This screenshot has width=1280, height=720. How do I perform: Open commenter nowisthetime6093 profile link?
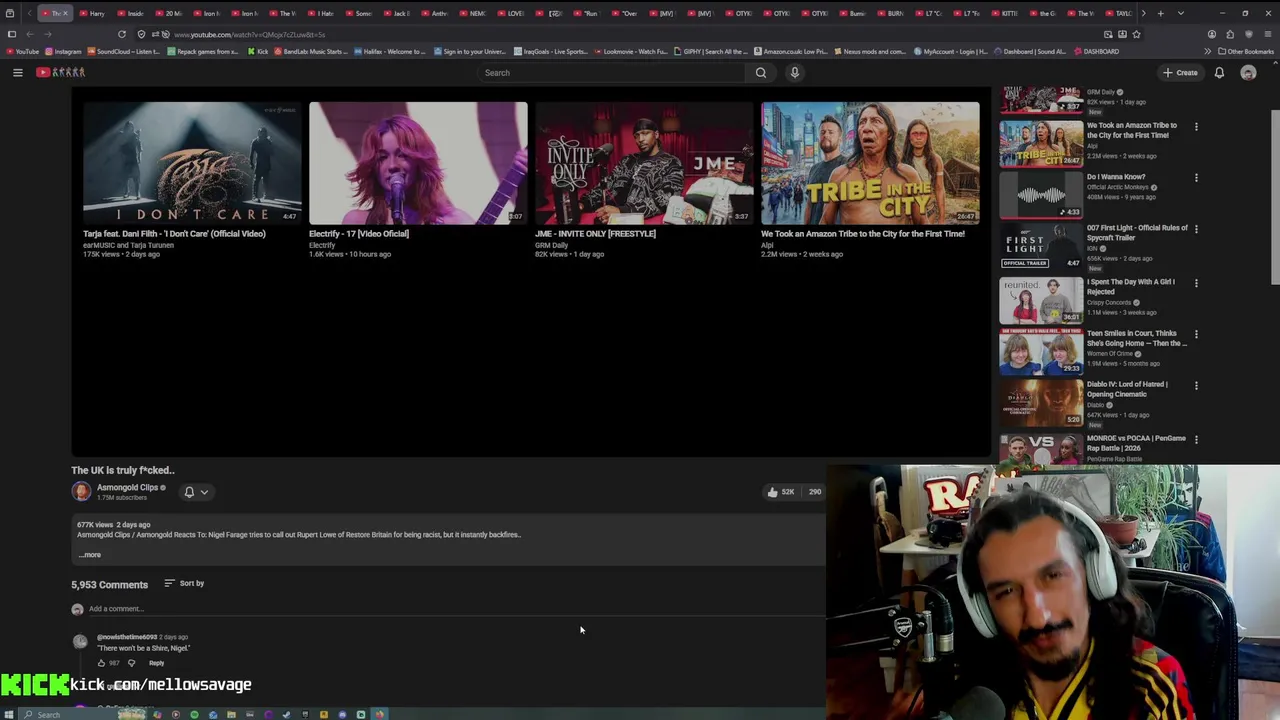127,637
